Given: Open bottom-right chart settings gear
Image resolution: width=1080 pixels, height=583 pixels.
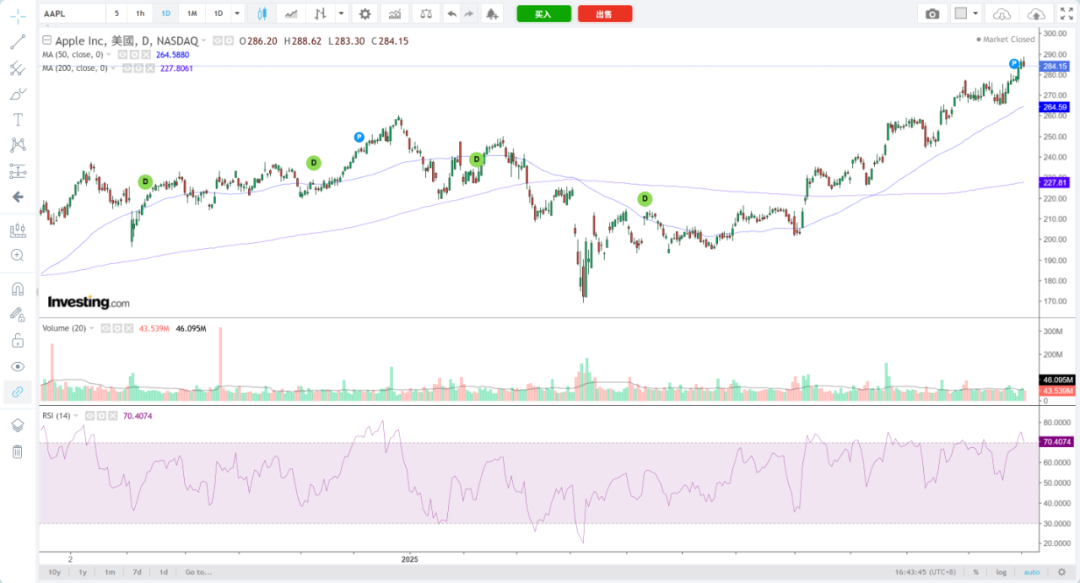Looking at the screenshot, I should click(x=1061, y=572).
